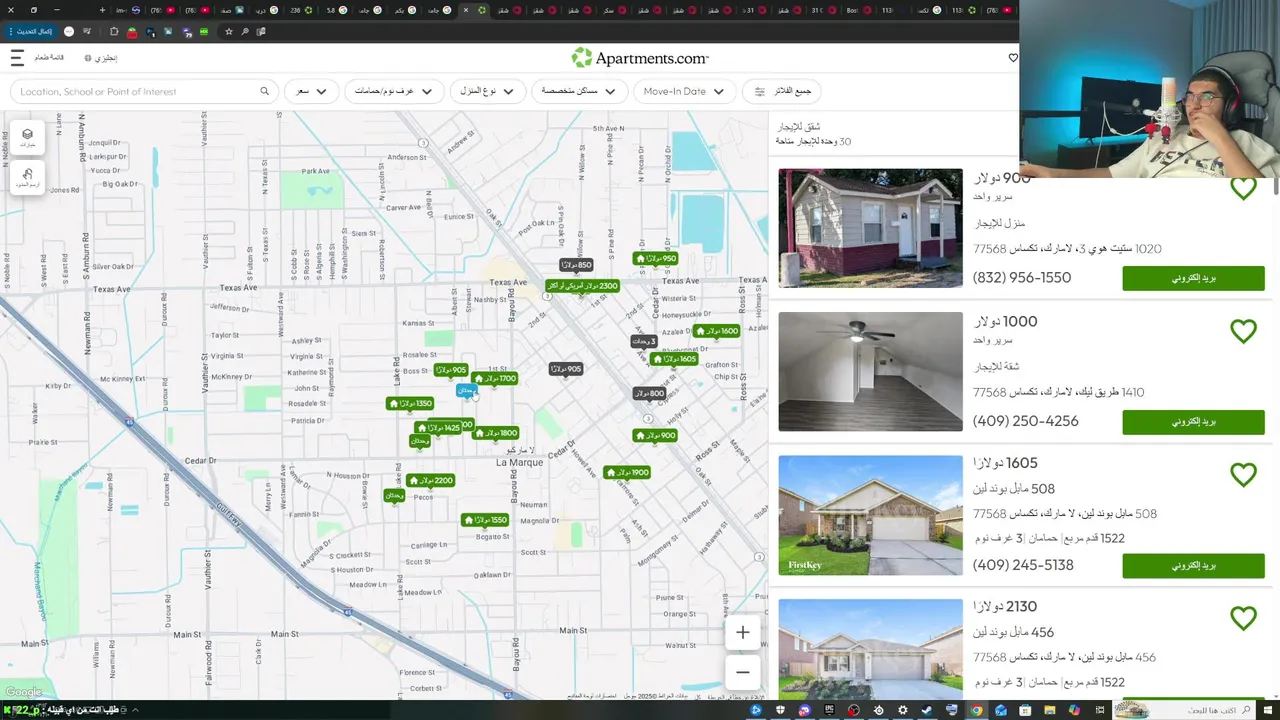Zoom in on the map
Viewport: 1280px width, 720px height.
click(742, 632)
